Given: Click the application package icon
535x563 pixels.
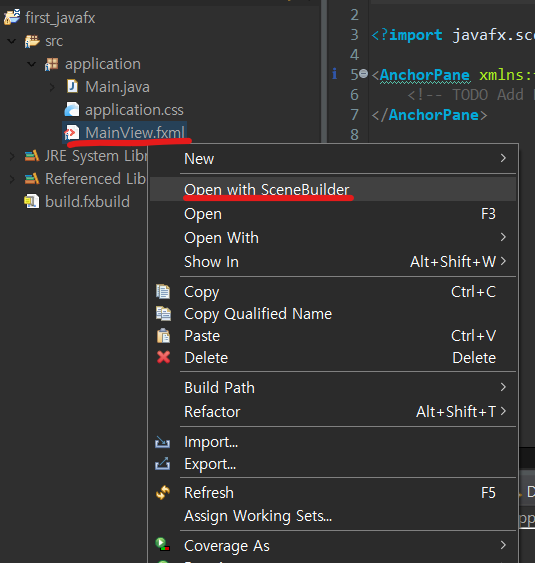Looking at the screenshot, I should tap(52, 64).
